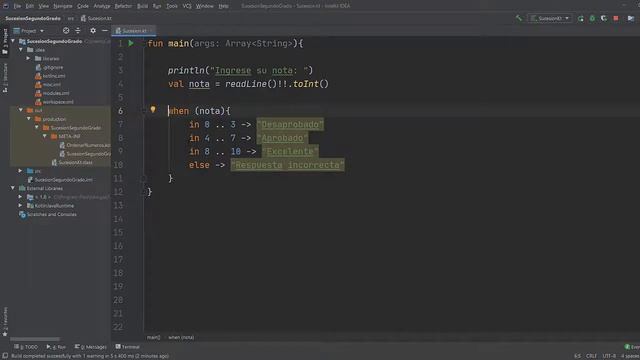Open the Project tool window side tab

[x=5, y=41]
